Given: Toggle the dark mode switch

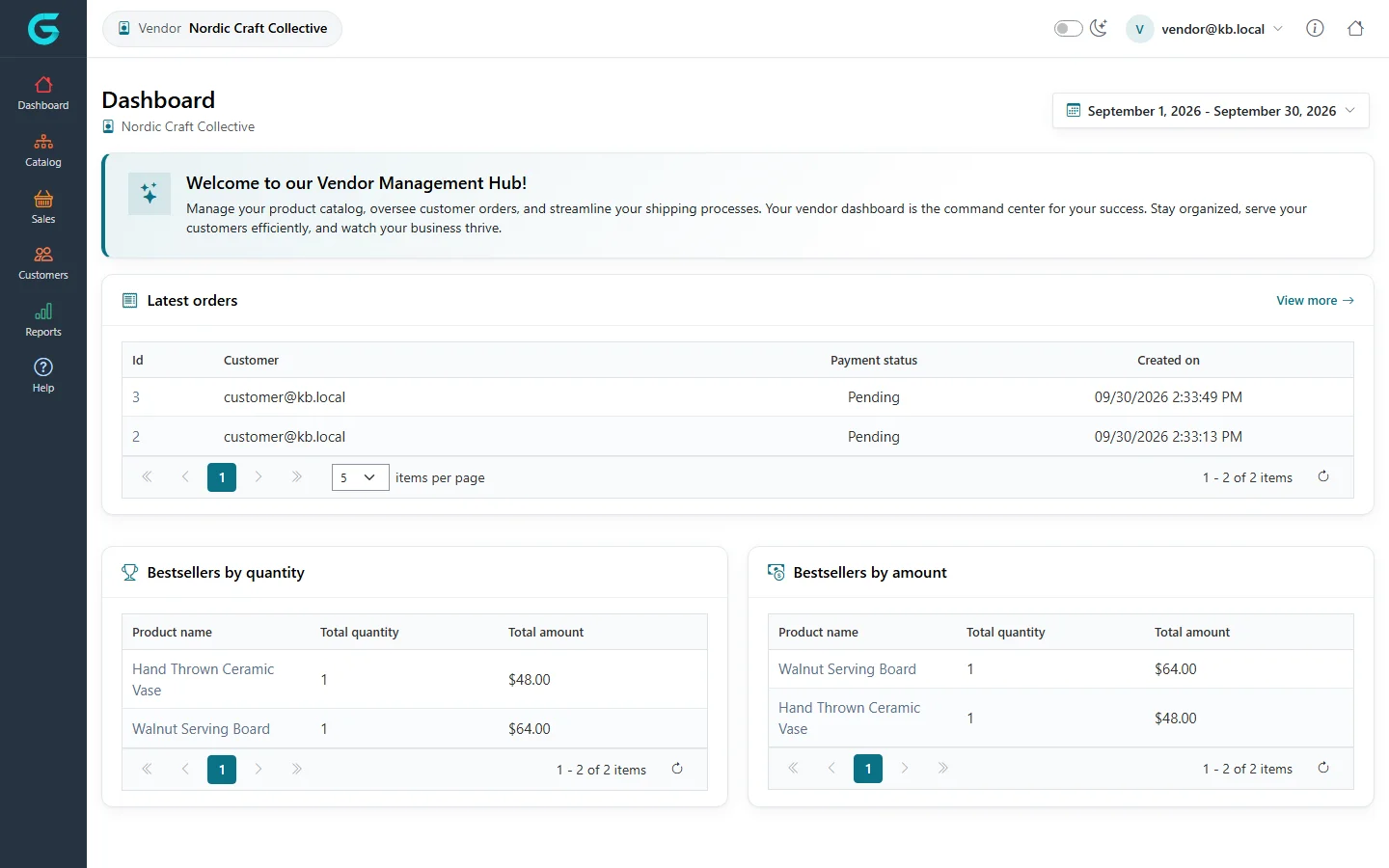Looking at the screenshot, I should (x=1068, y=28).
